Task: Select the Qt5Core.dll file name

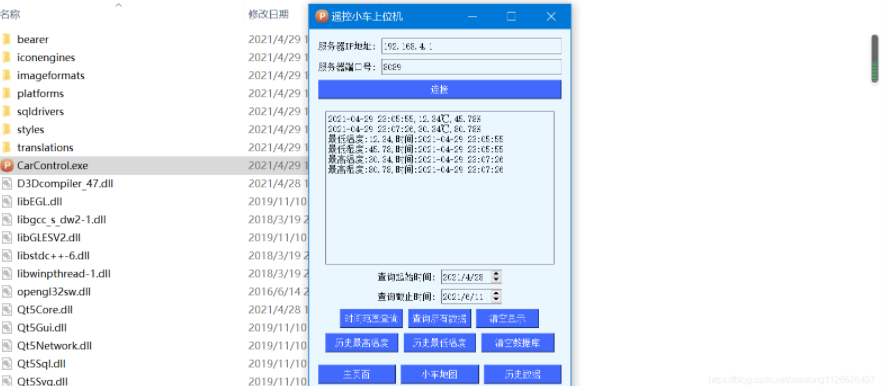Action: click(x=45, y=310)
